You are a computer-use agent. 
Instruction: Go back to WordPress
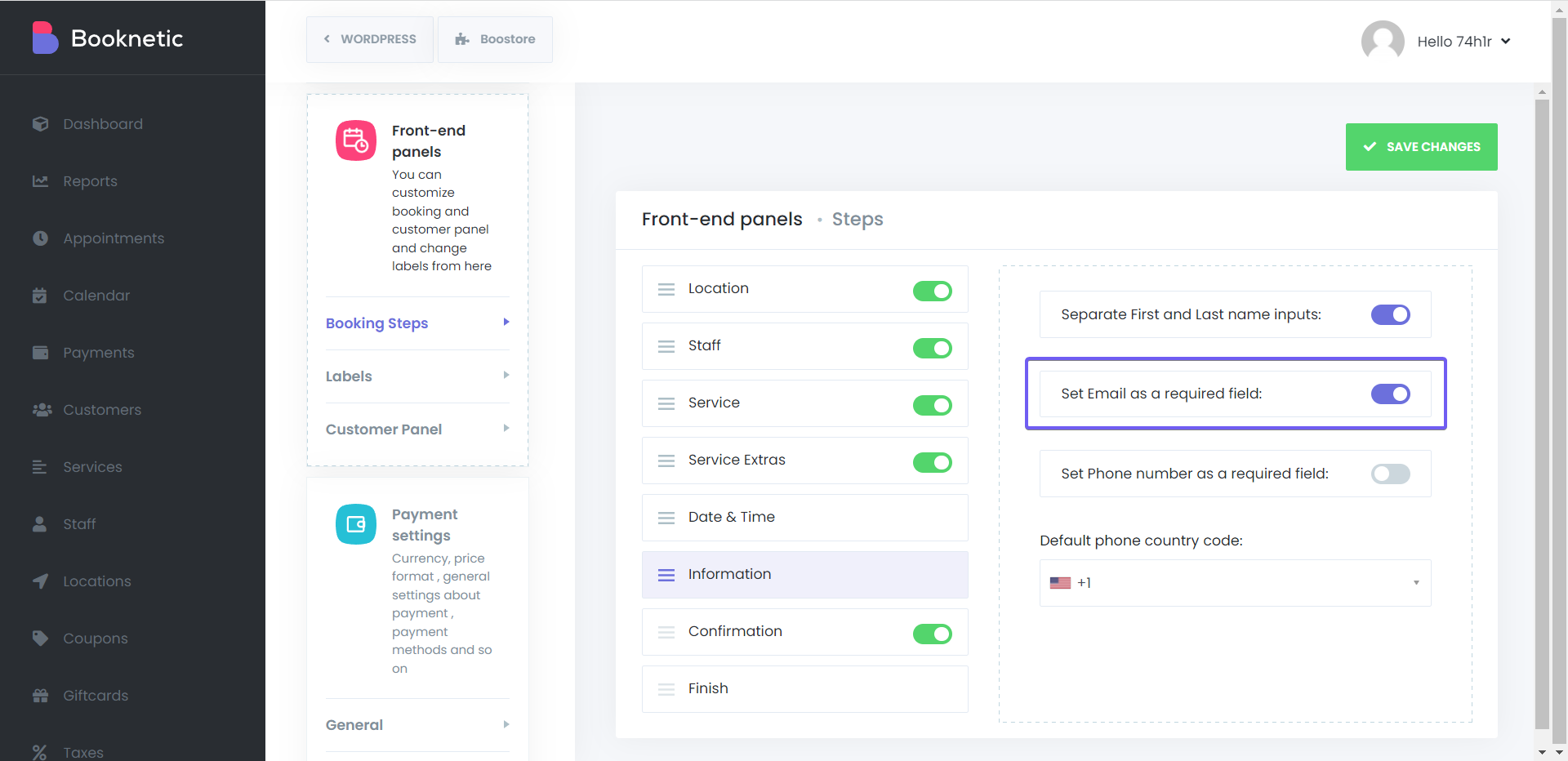pos(370,39)
